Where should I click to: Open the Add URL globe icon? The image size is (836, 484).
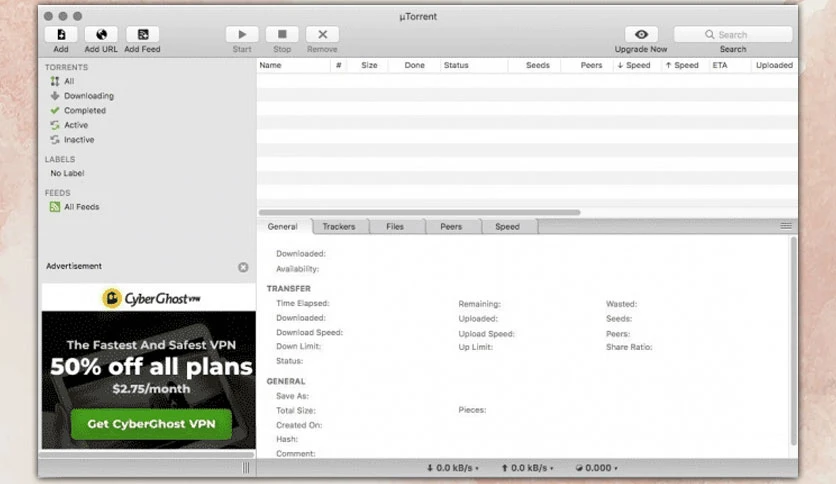[101, 35]
